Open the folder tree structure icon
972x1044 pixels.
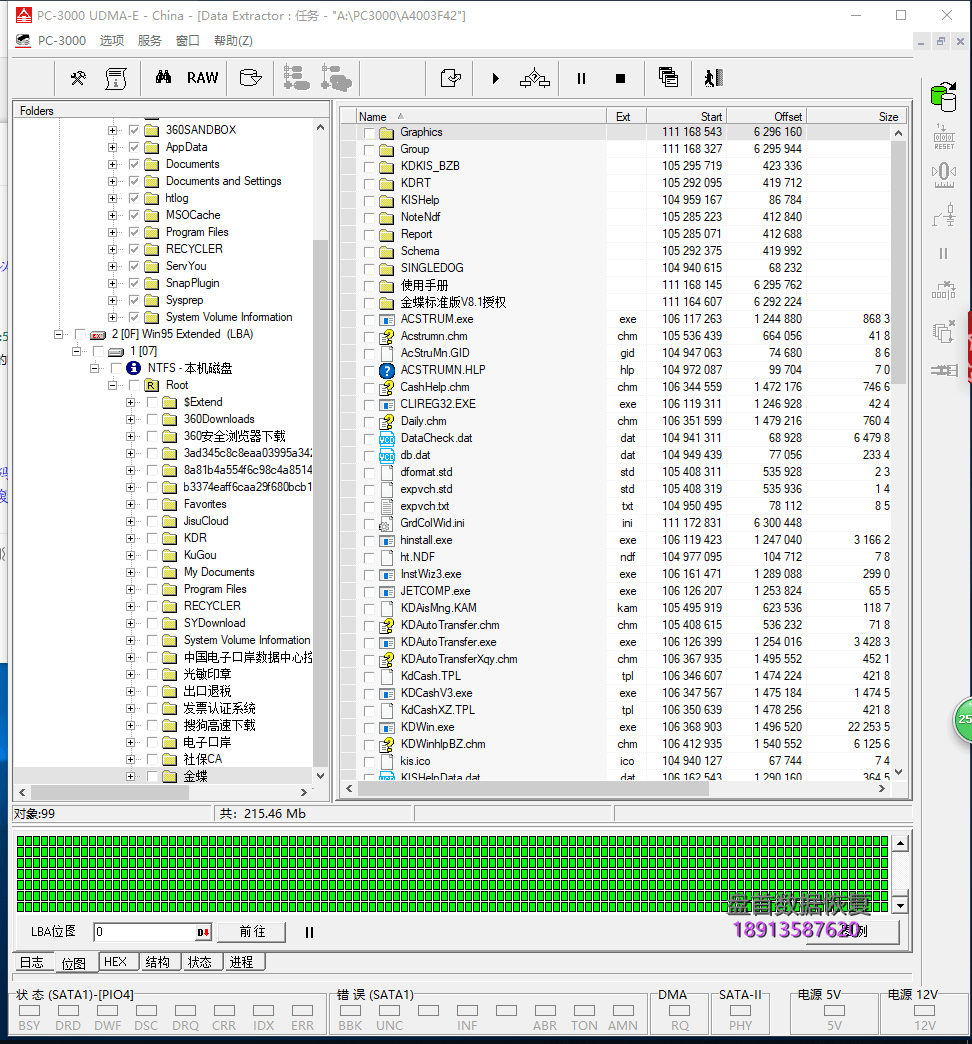[296, 77]
